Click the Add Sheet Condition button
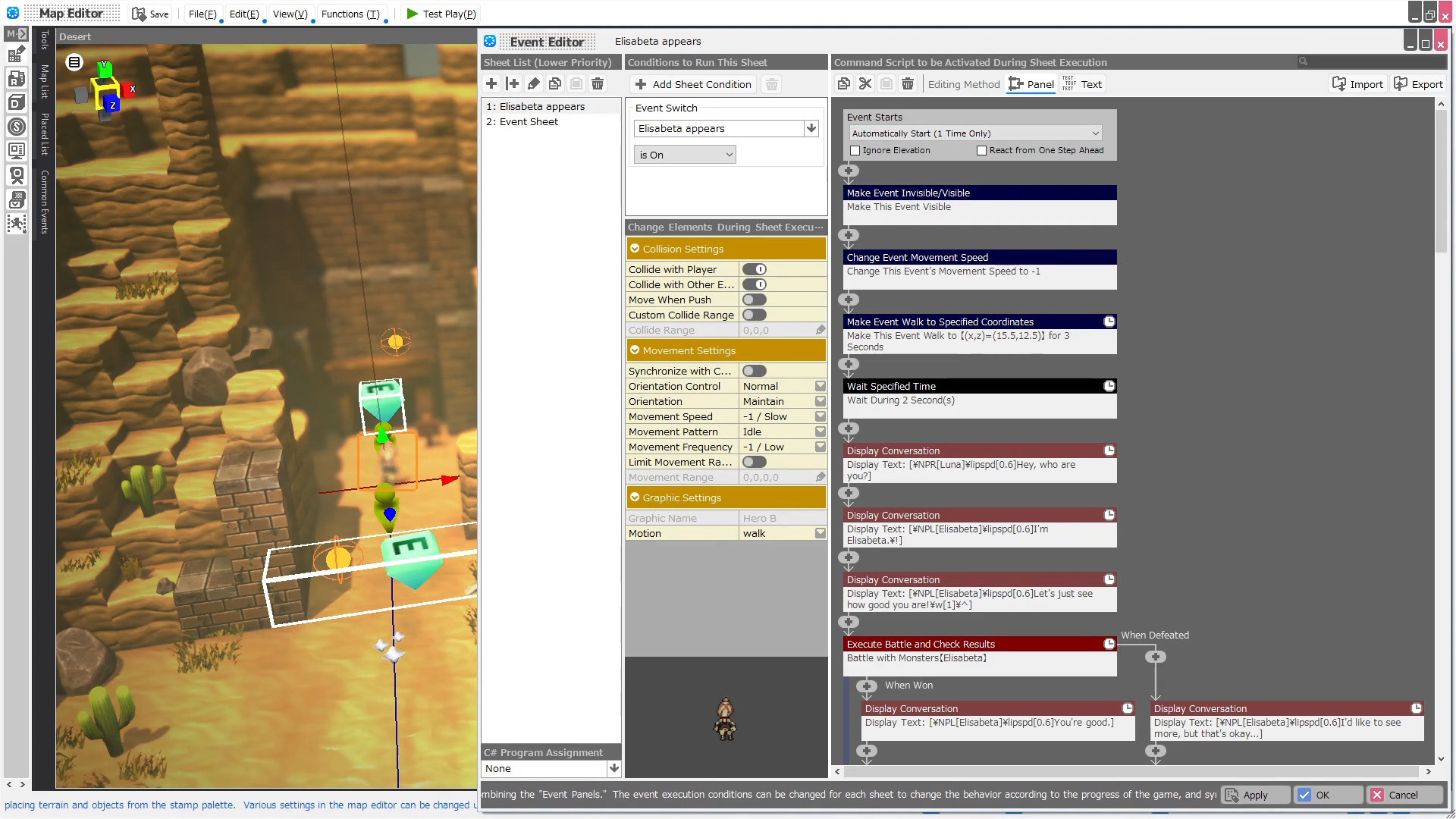1456x819 pixels. [692, 84]
